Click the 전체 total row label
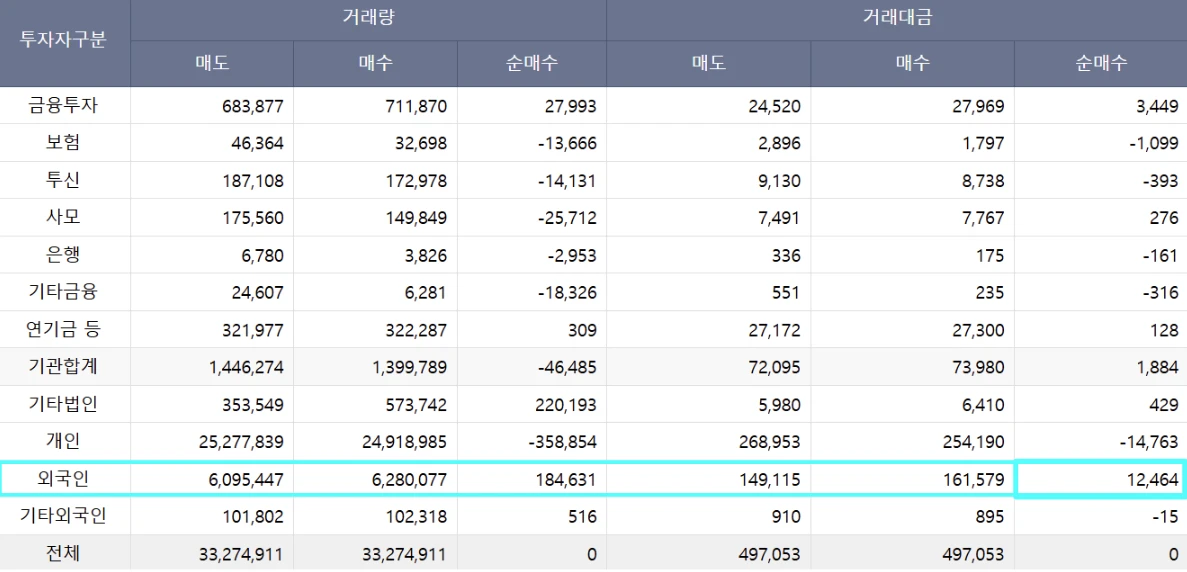The height and width of the screenshot is (572, 1187). pos(64,554)
